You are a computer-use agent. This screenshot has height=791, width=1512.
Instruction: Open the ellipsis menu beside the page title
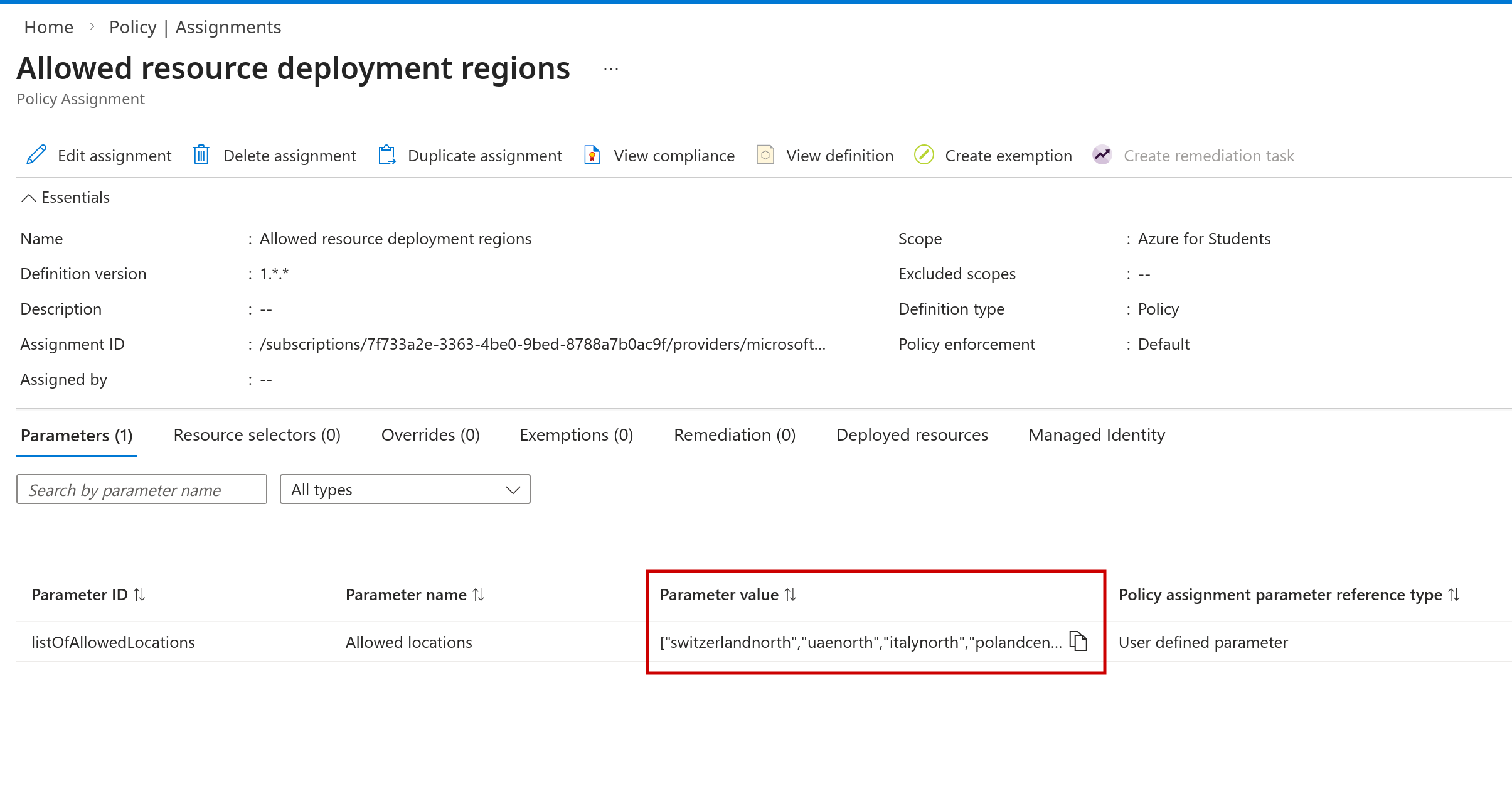click(x=610, y=68)
